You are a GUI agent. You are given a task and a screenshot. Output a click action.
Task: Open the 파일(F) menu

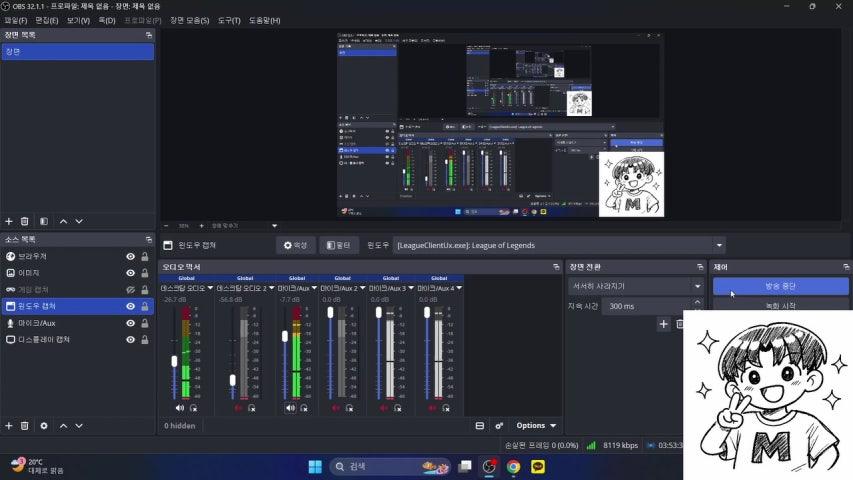[x=15, y=20]
